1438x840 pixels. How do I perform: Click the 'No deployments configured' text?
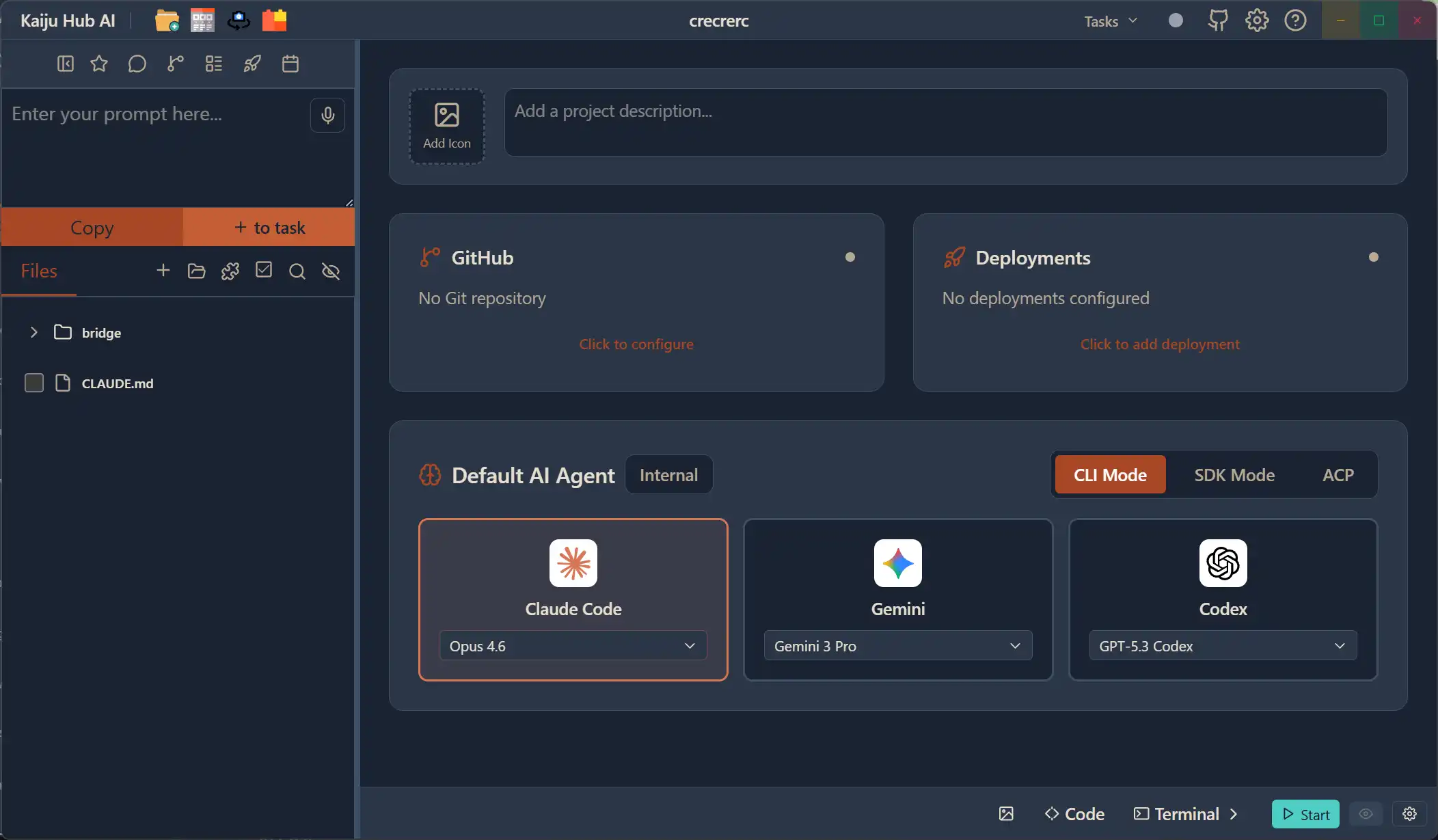coord(1046,298)
